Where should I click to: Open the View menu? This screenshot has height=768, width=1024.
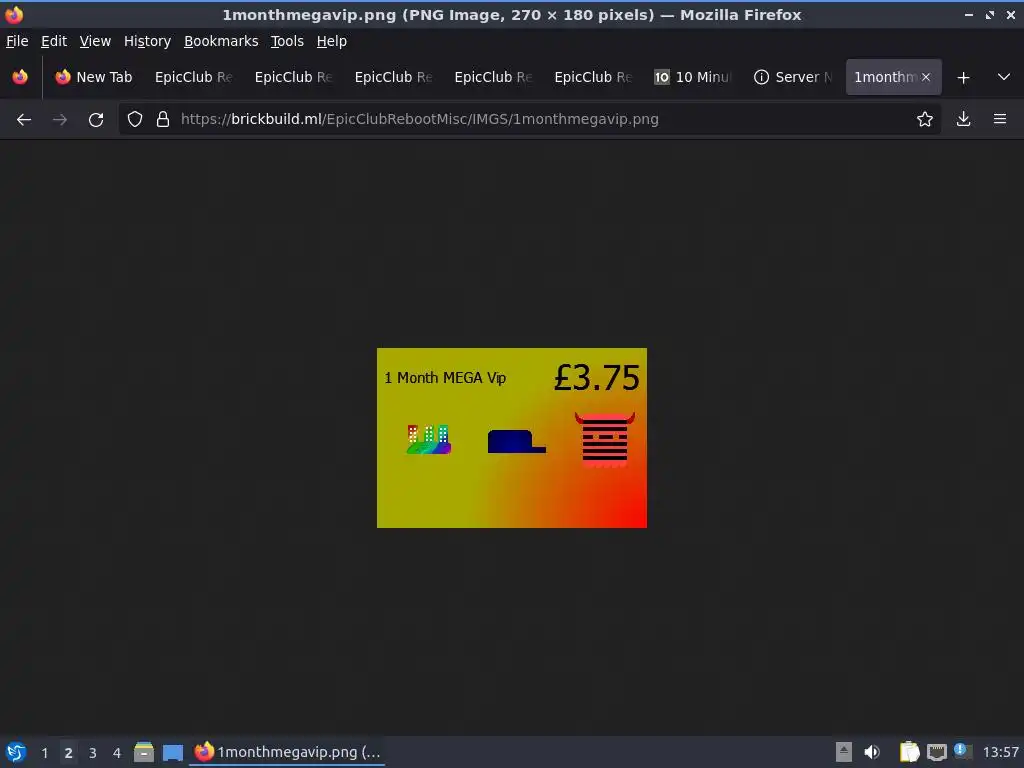point(95,41)
